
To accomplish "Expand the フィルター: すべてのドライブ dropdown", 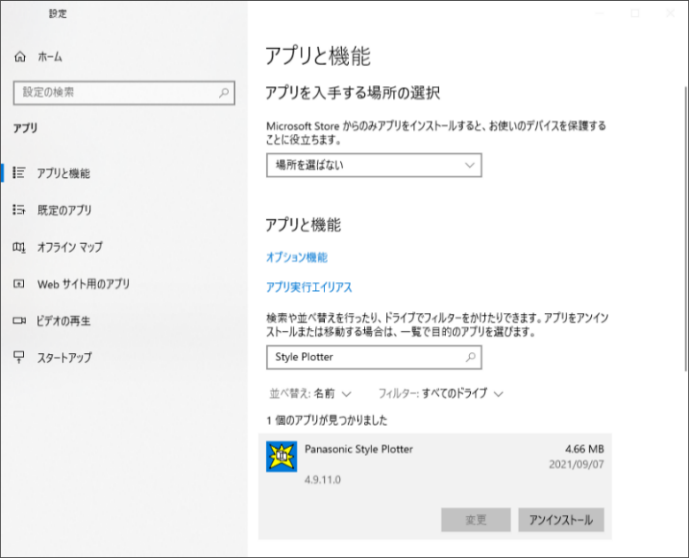I will pos(440,394).
